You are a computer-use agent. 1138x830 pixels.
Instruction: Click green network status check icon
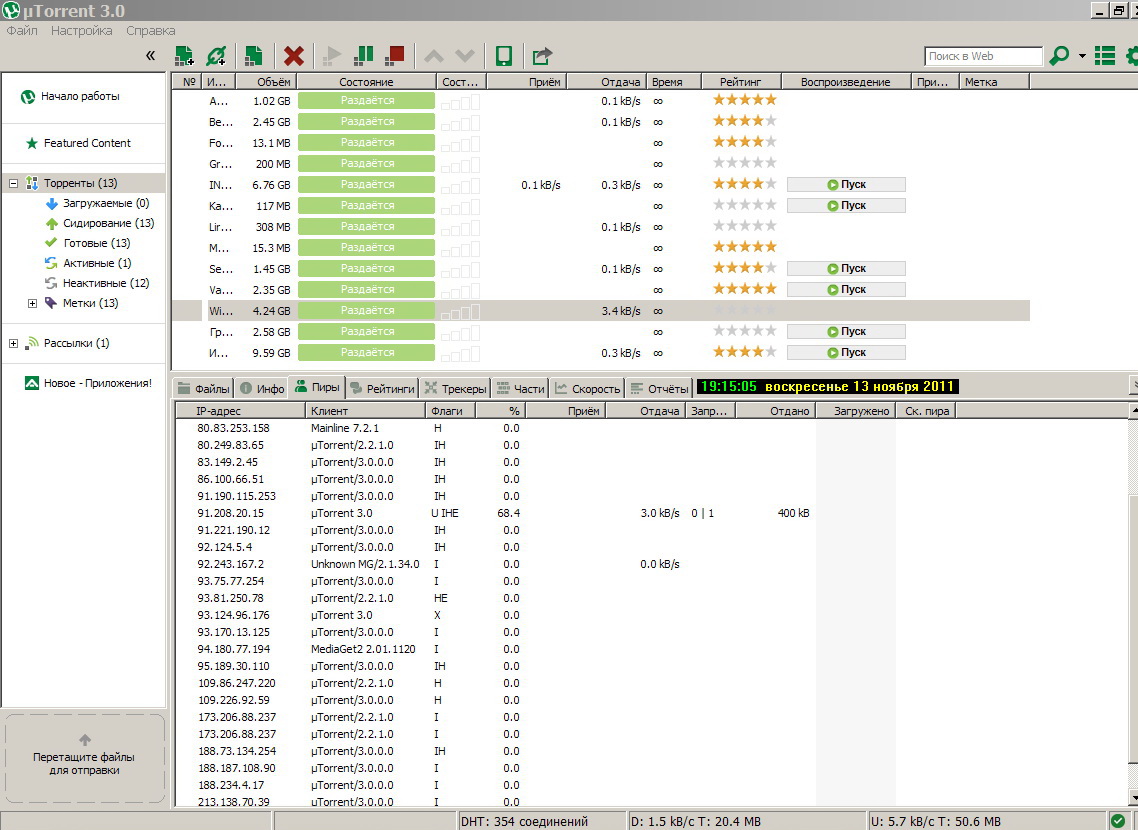1118,821
